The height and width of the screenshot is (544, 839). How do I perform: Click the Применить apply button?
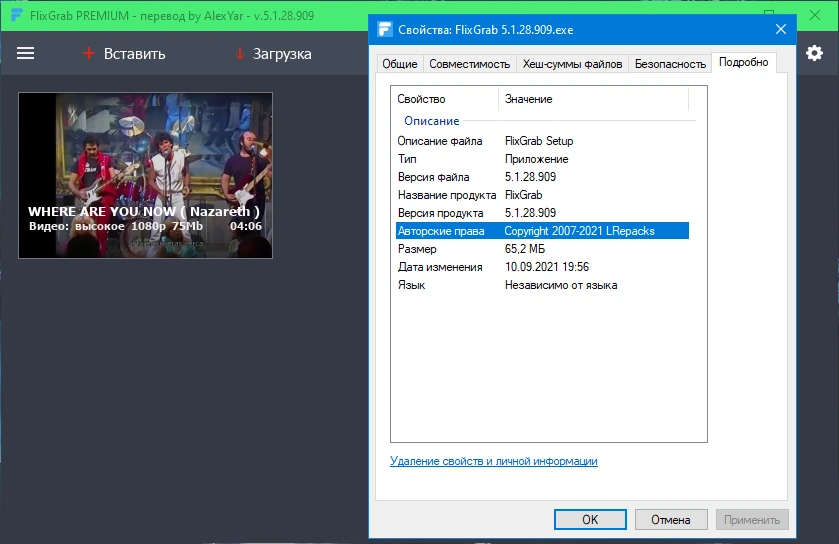tap(752, 519)
